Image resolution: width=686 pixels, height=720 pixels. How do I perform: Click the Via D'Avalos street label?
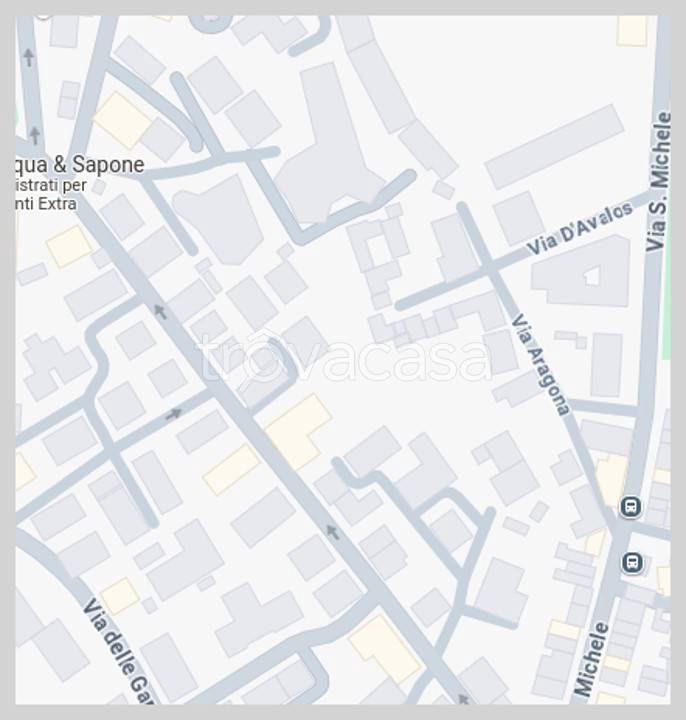(579, 228)
